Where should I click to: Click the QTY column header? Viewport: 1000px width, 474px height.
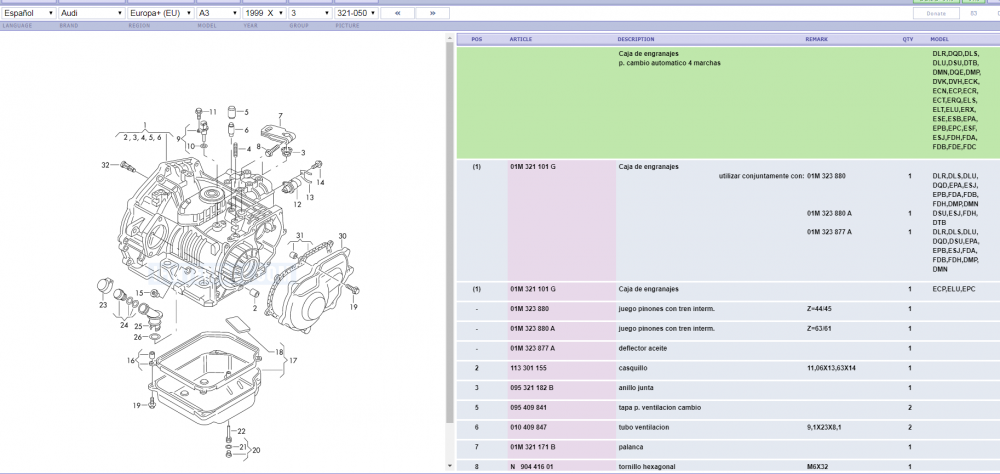(908, 39)
